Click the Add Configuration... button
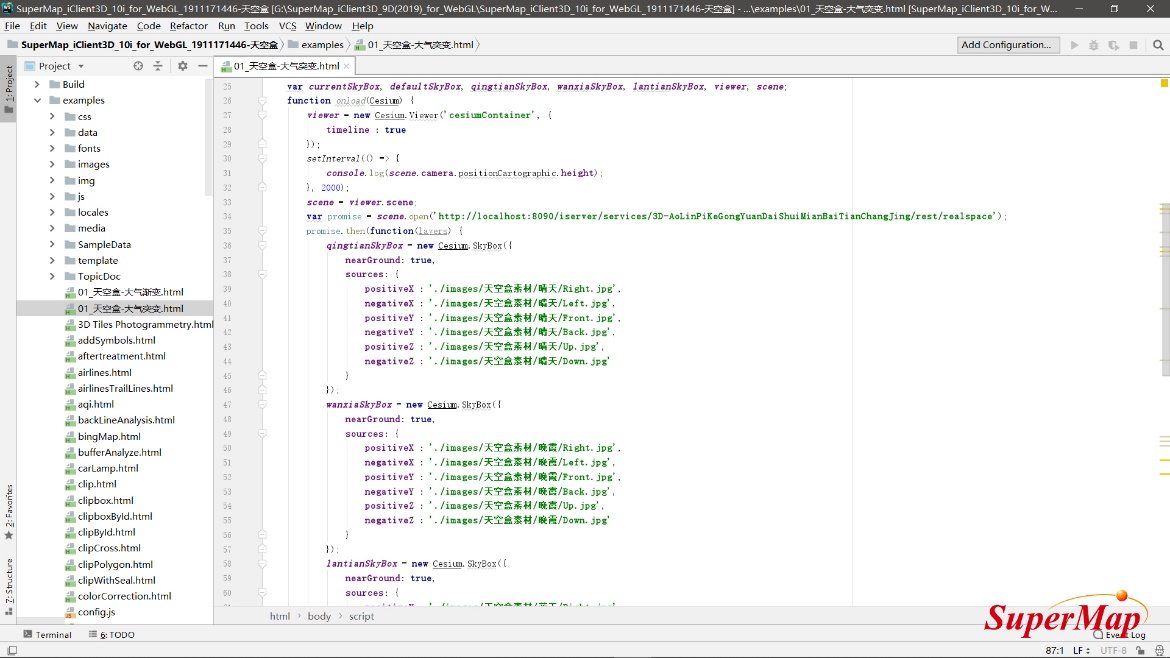The height and width of the screenshot is (658, 1170). 1006,45
